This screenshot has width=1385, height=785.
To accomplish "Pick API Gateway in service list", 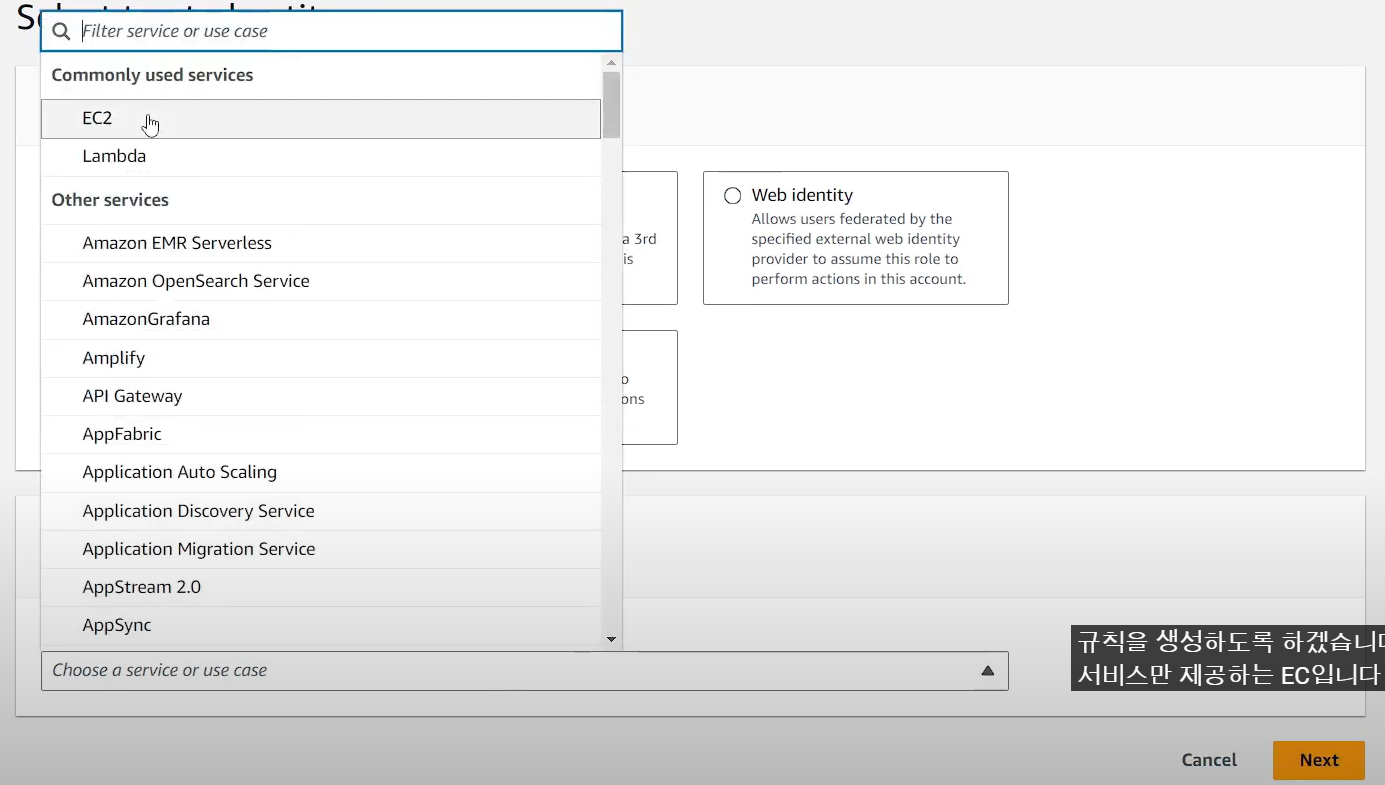I will (x=321, y=396).
